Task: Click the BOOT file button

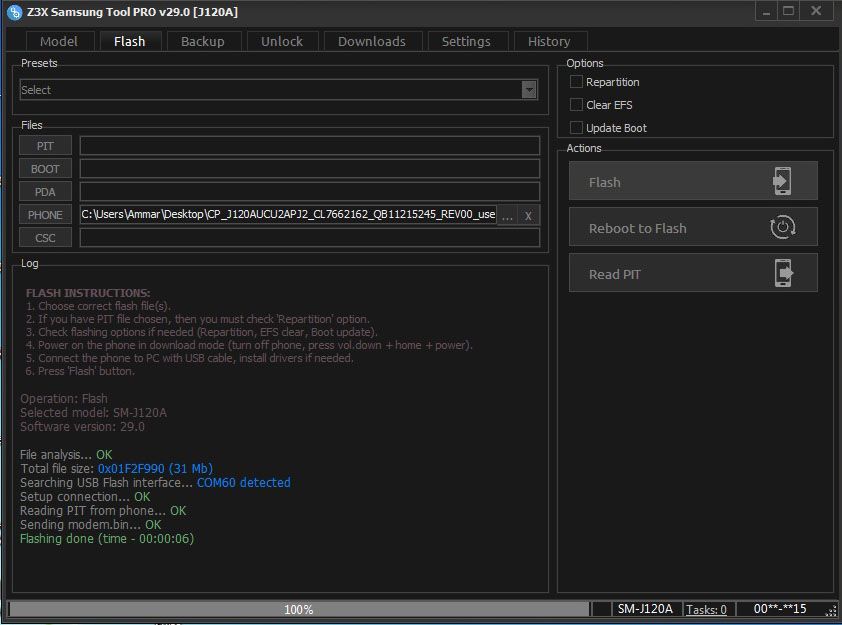Action: click(x=45, y=169)
